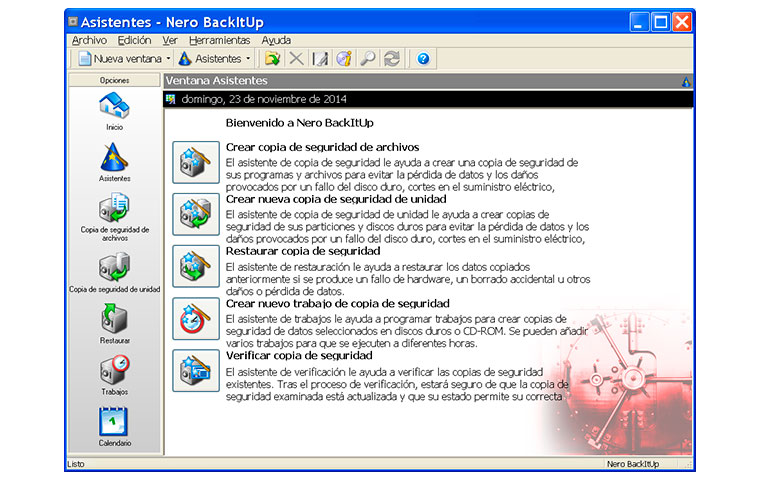Click the Asistentes toolbar button

click(x=210, y=59)
